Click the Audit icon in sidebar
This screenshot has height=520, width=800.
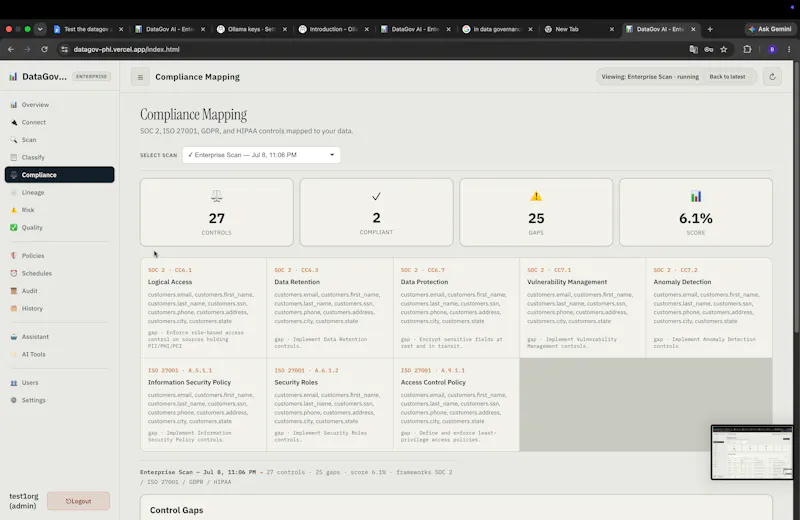(14, 291)
